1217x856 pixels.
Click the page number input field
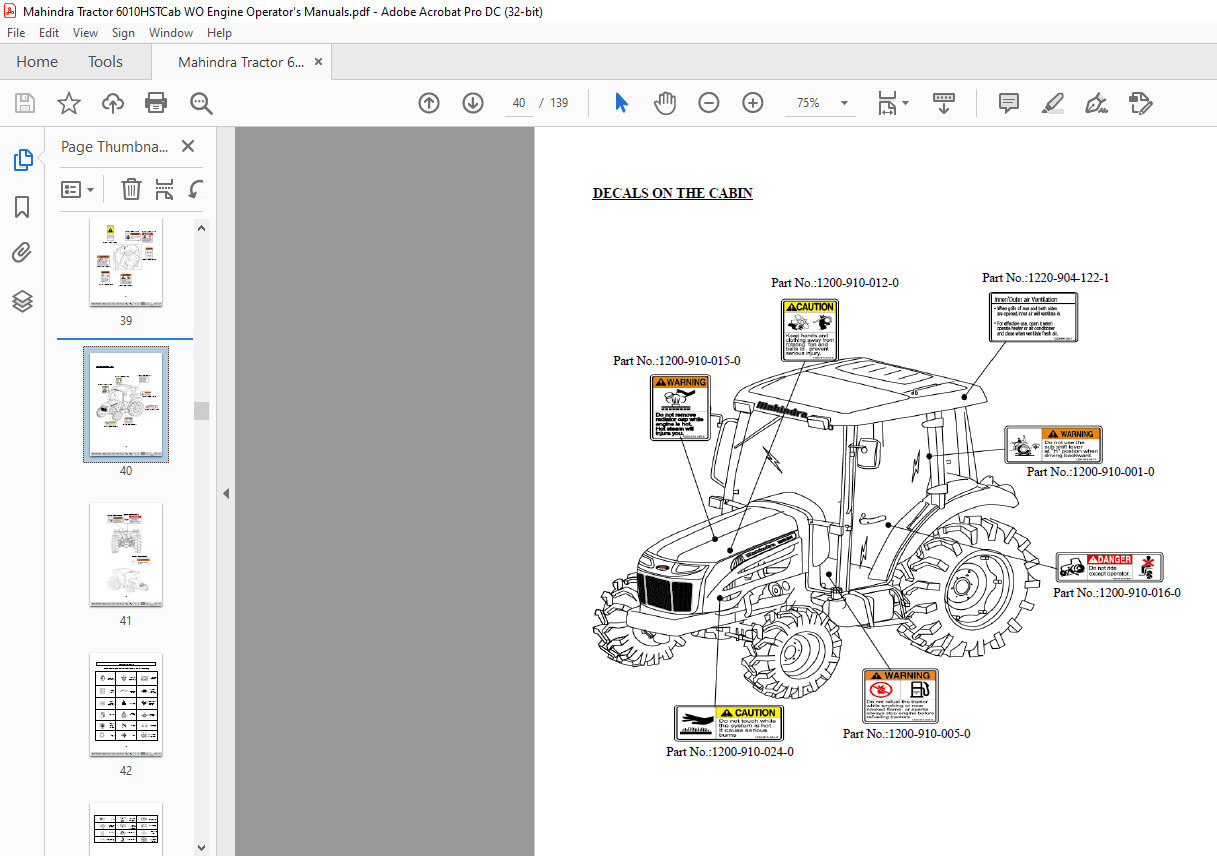pos(518,103)
